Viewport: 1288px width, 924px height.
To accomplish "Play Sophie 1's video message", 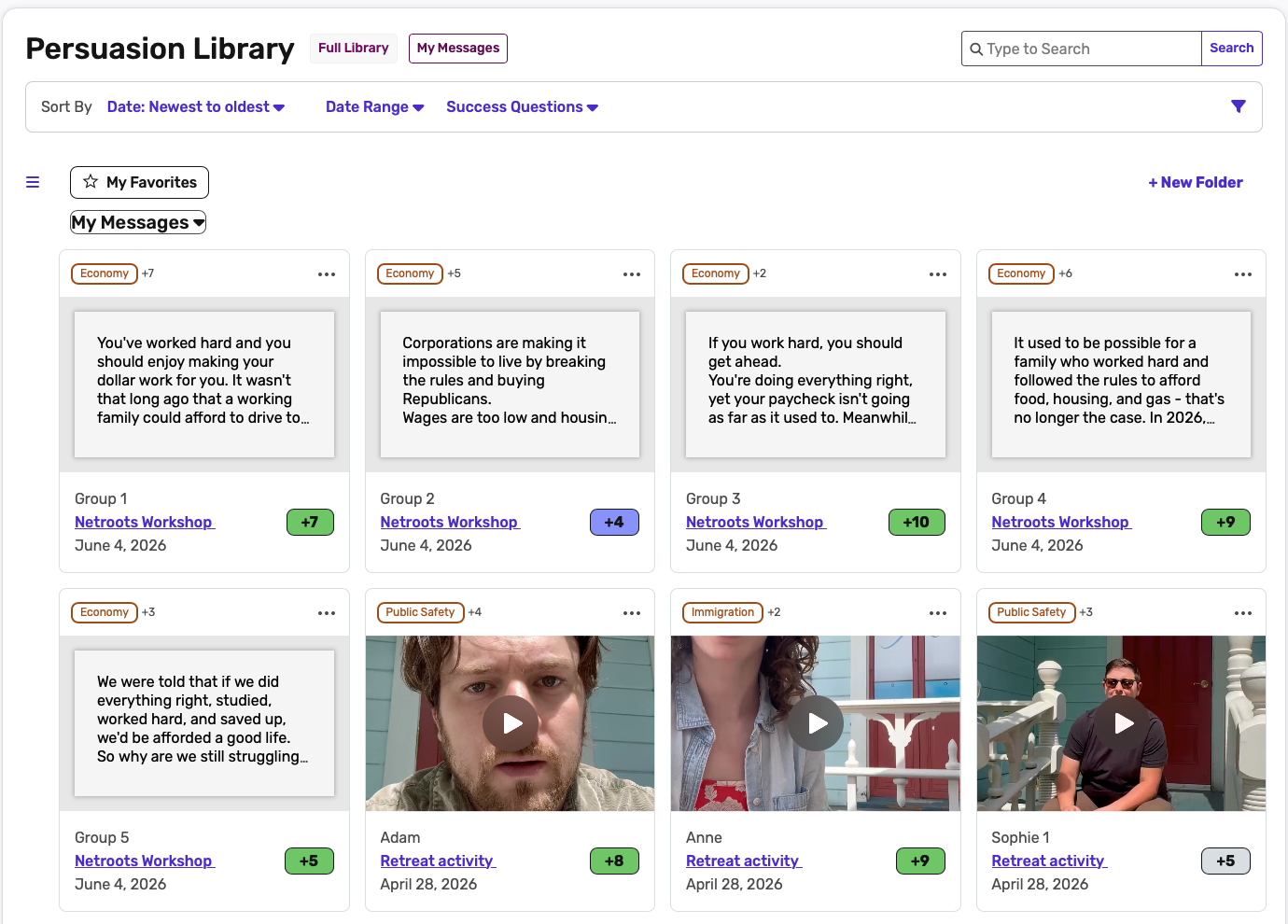I will tap(1122, 723).
